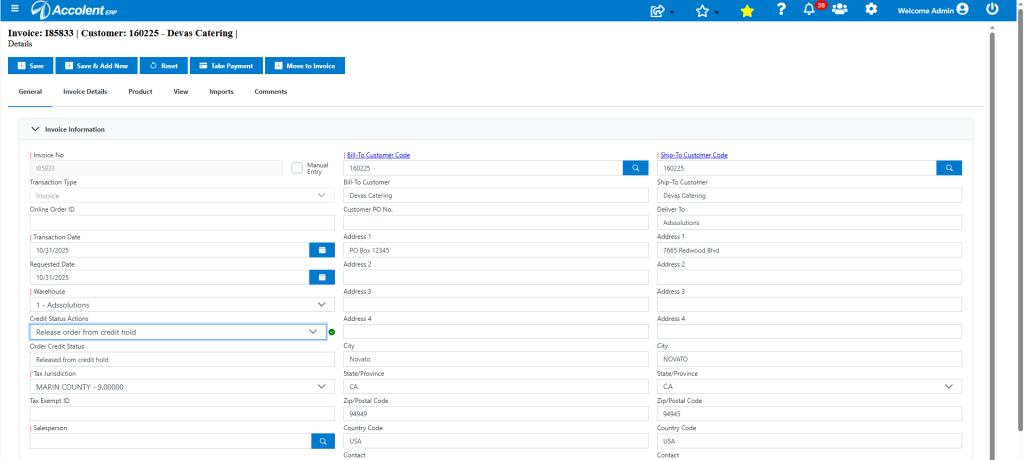Click the Online Order ID field

[182, 223]
